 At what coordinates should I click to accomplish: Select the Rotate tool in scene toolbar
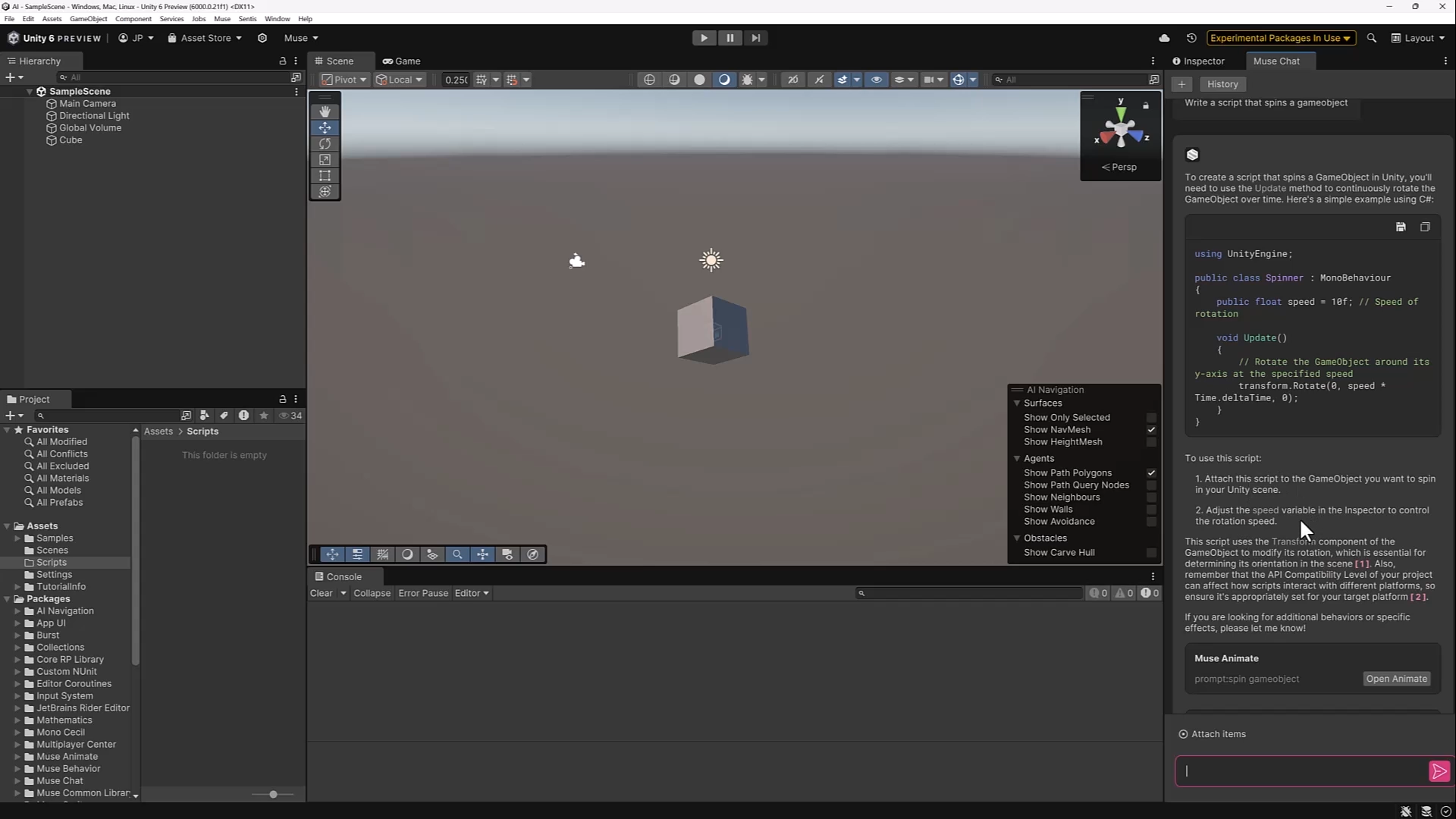[325, 143]
